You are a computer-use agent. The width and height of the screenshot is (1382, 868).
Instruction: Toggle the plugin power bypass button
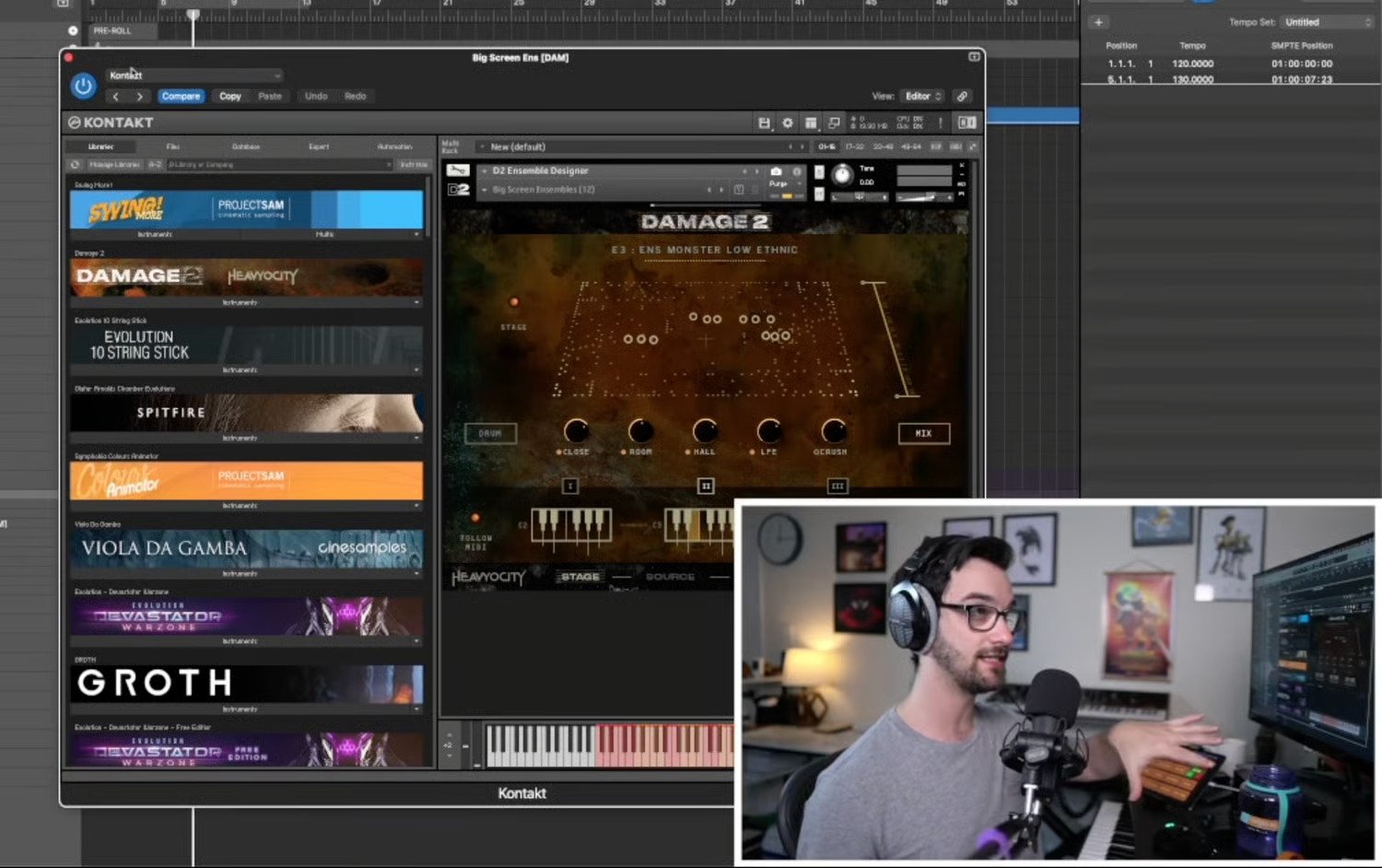pos(83,86)
